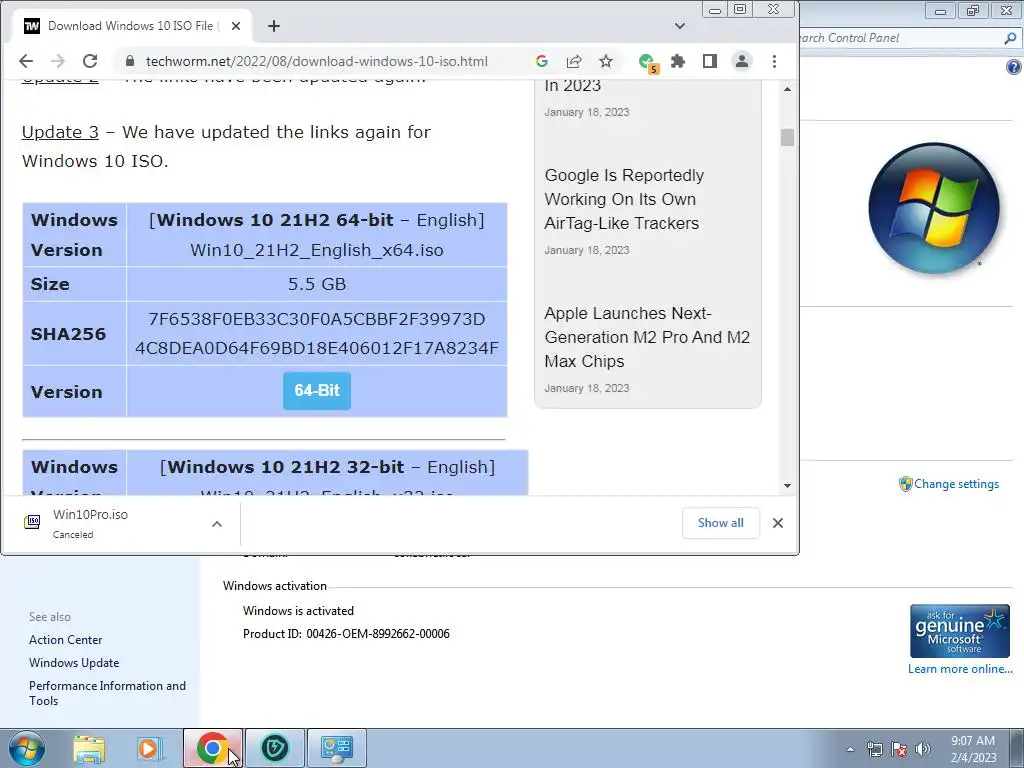
Task: Select the Download Windows 10 ISO File tab
Action: (x=134, y=26)
